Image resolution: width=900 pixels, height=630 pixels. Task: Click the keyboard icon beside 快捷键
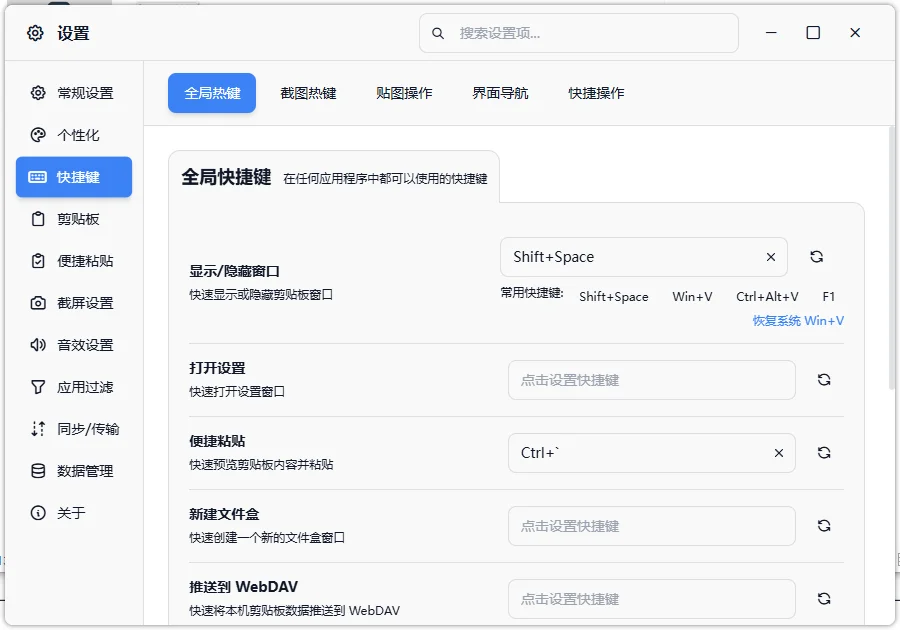point(38,177)
